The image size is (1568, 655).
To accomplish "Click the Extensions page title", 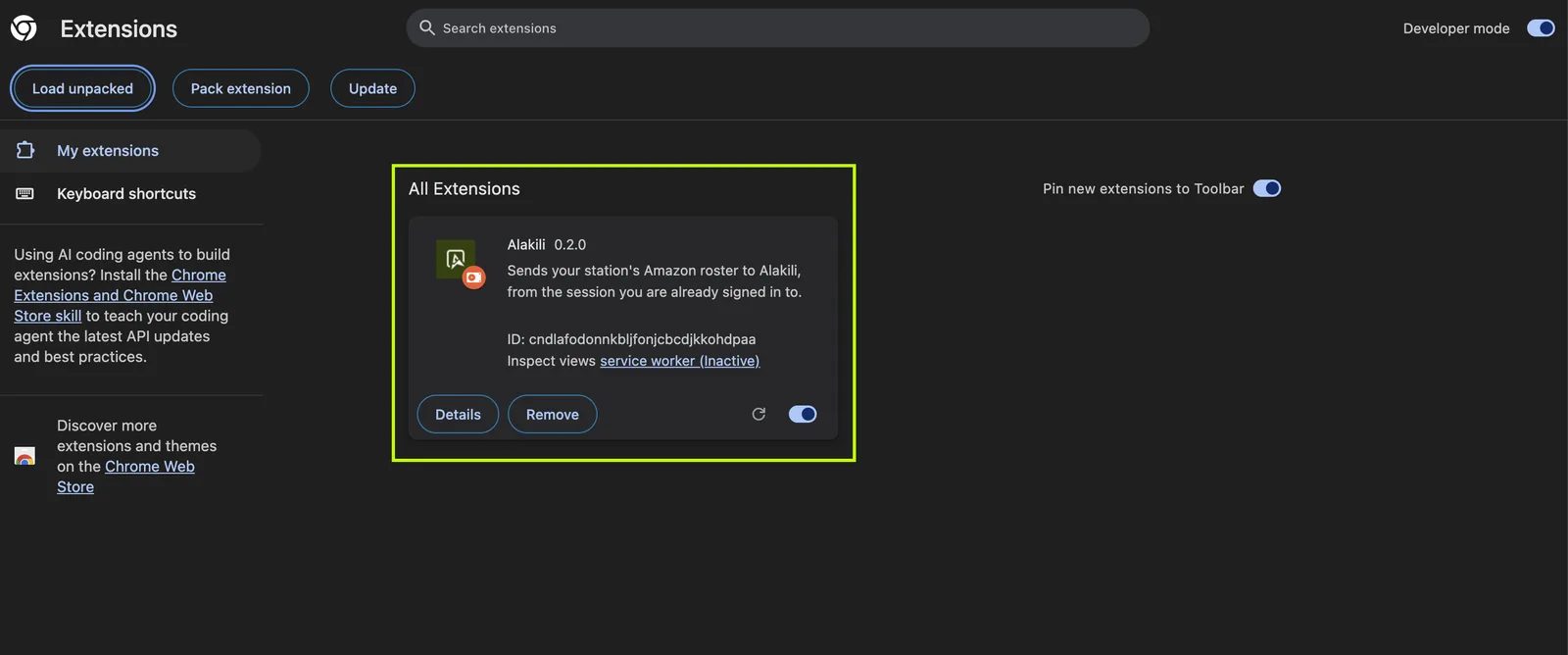I will (119, 28).
